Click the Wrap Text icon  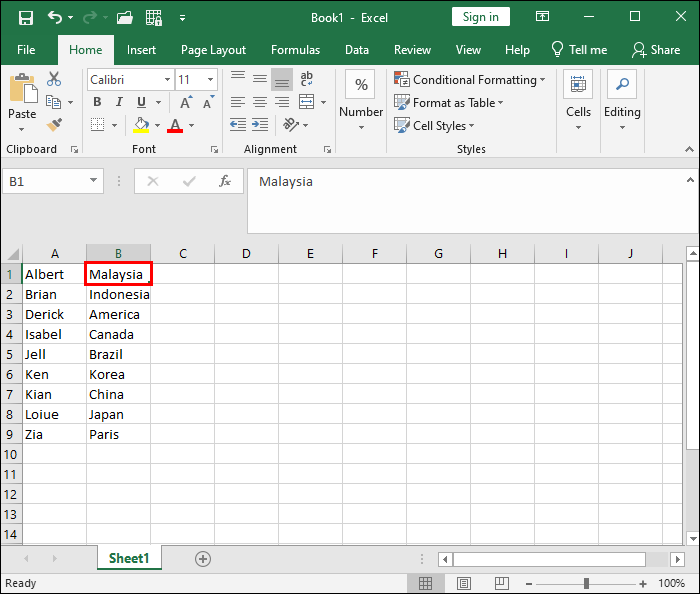pos(306,79)
